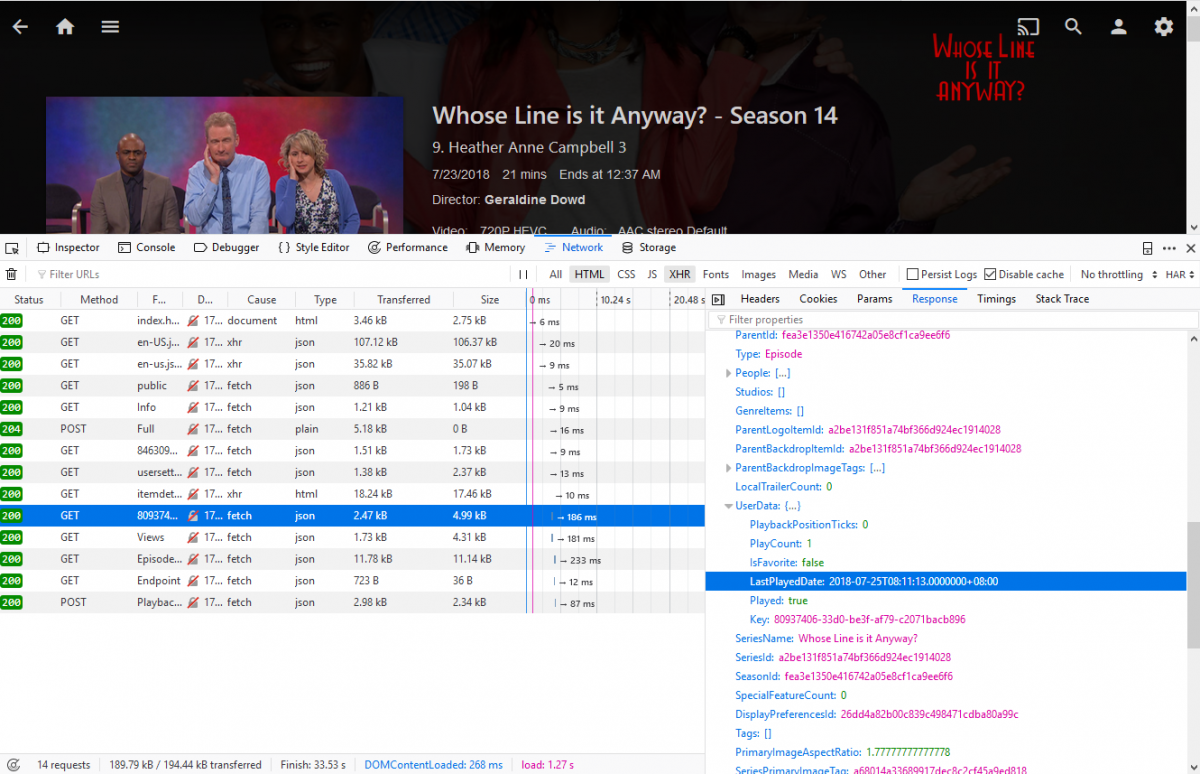Open the home page icon

[x=65, y=27]
